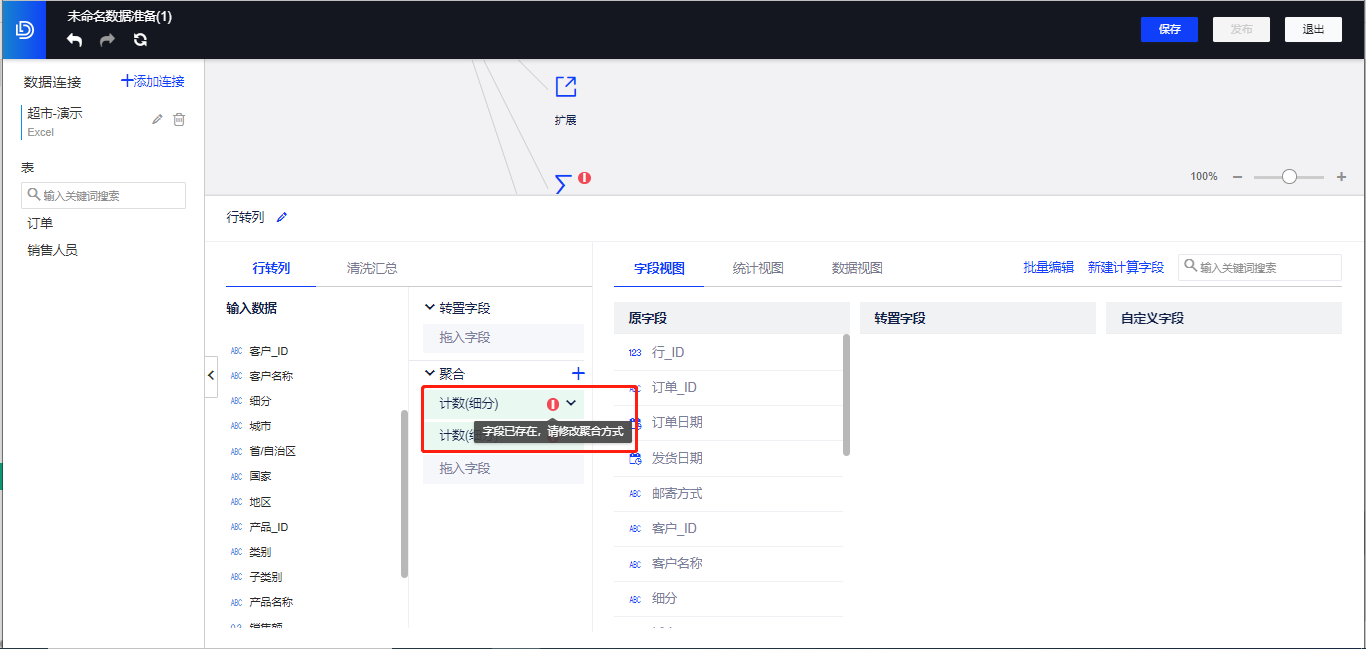Screen dimensions: 1366x649
Task: Click the table keyword search field
Action: pyautogui.click(x=104, y=195)
